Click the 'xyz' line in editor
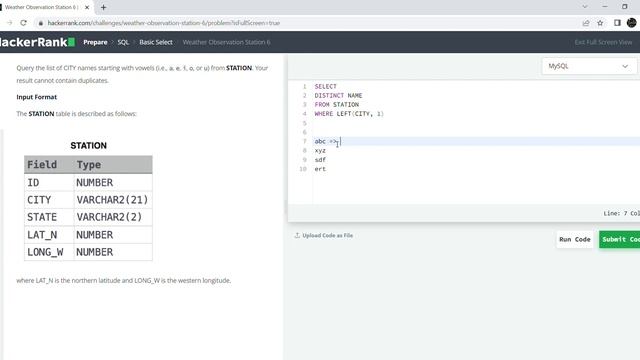This screenshot has height=360, width=640. (x=320, y=151)
